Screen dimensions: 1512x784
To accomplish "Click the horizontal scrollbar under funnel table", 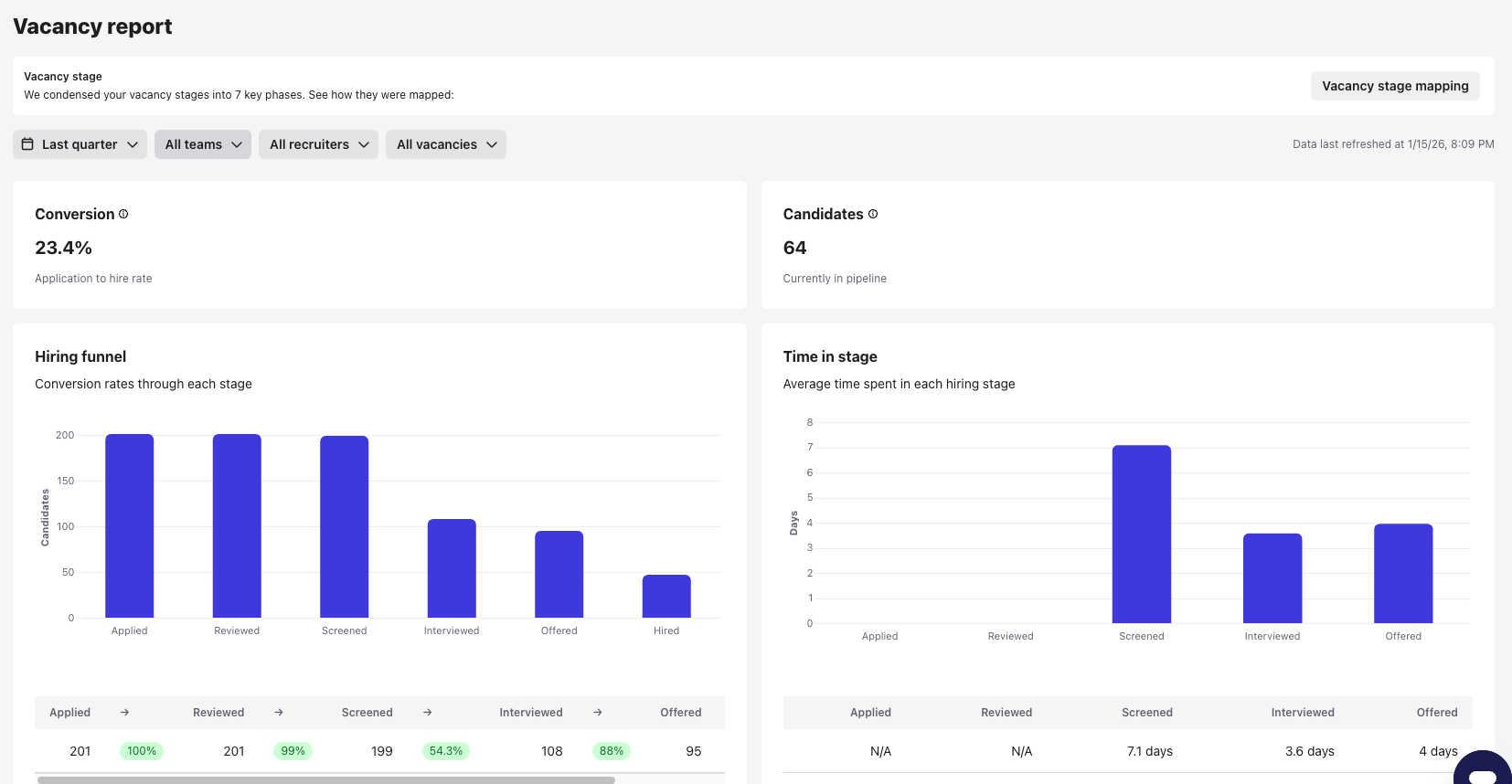I will (x=325, y=780).
